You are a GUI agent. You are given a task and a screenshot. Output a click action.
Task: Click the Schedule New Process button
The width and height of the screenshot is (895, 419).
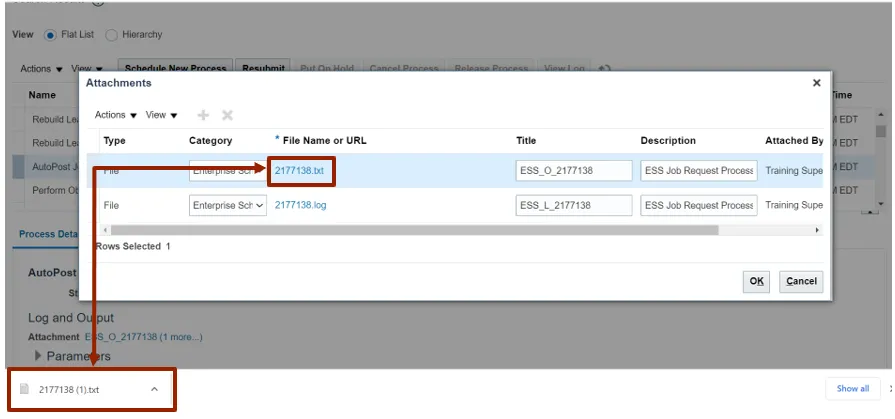click(x=175, y=67)
